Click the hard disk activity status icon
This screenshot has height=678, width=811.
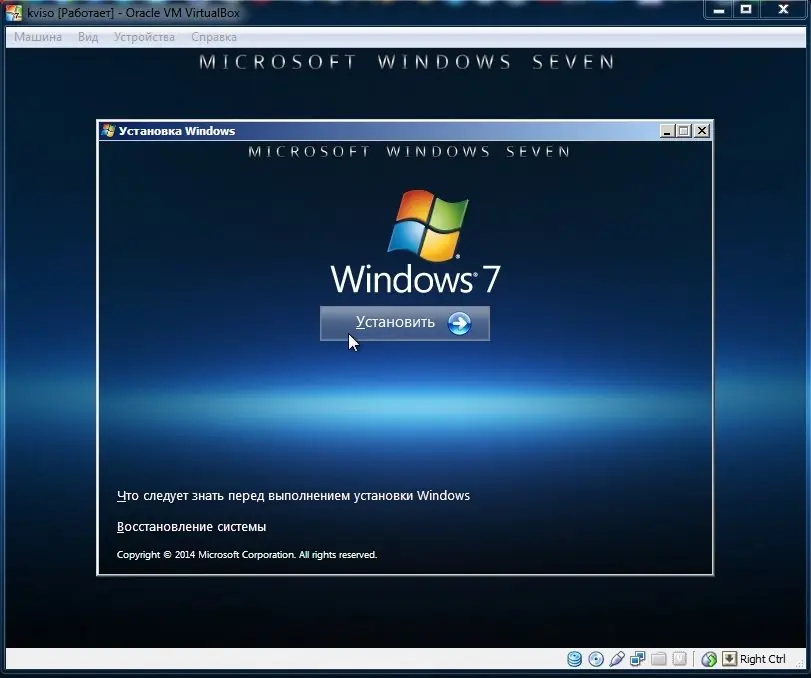pyautogui.click(x=574, y=659)
